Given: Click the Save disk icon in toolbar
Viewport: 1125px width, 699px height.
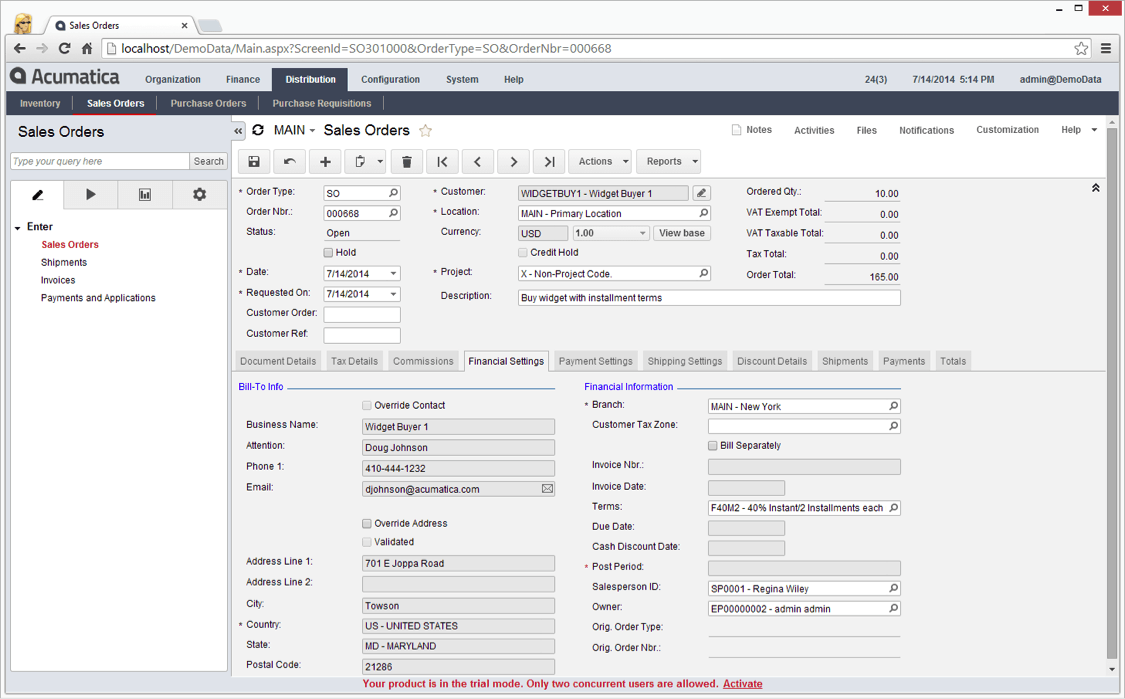Looking at the screenshot, I should coord(254,161).
